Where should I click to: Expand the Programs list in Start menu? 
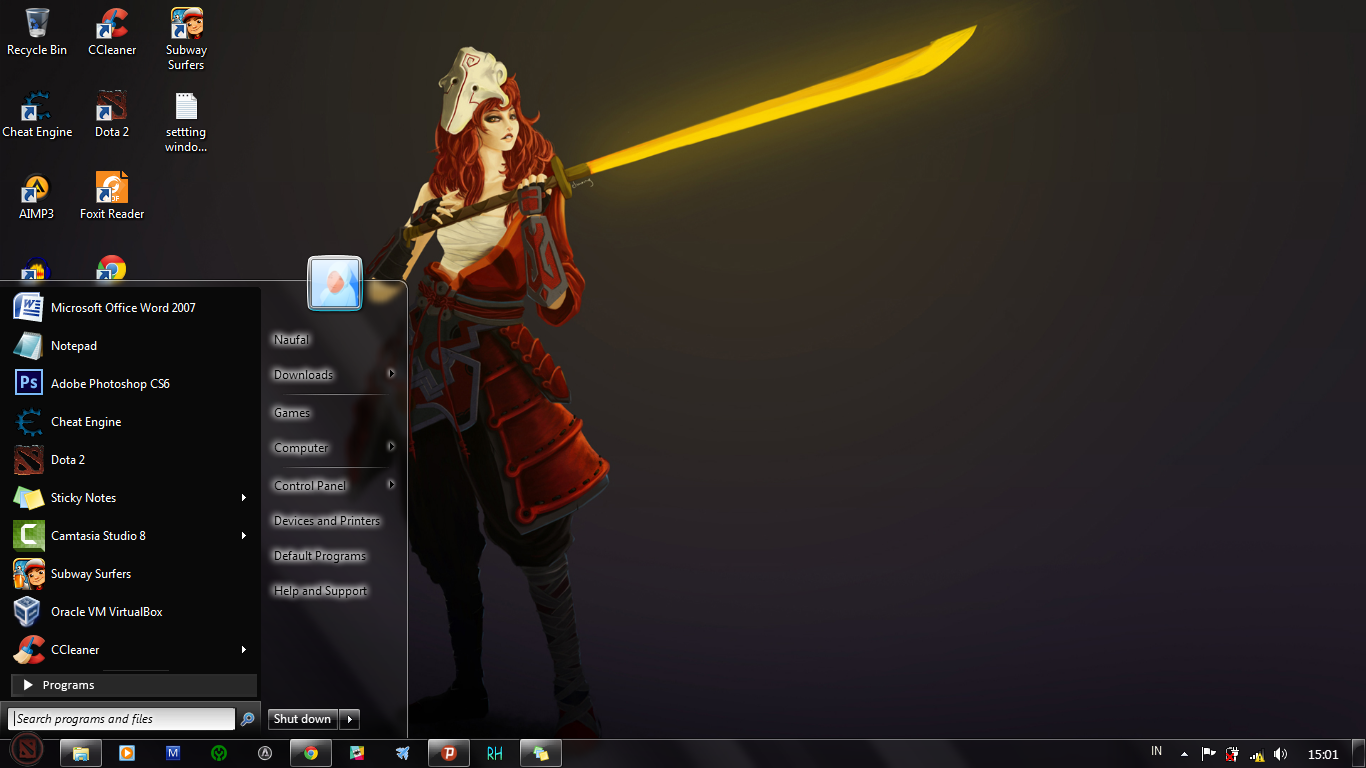click(x=134, y=685)
